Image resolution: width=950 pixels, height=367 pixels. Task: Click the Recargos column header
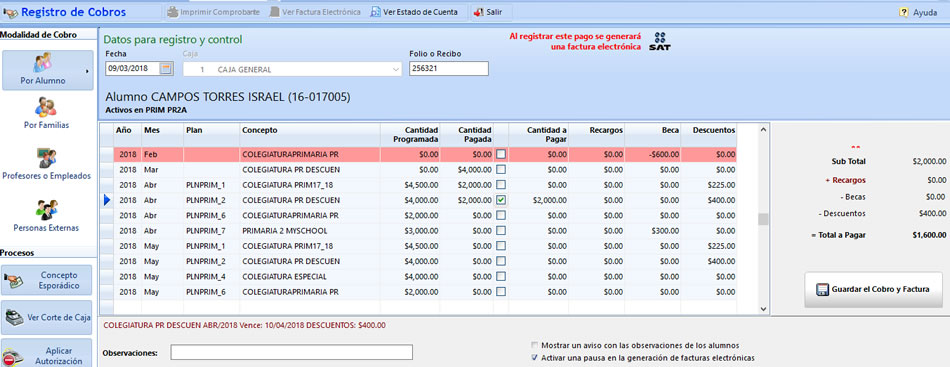click(x=597, y=134)
